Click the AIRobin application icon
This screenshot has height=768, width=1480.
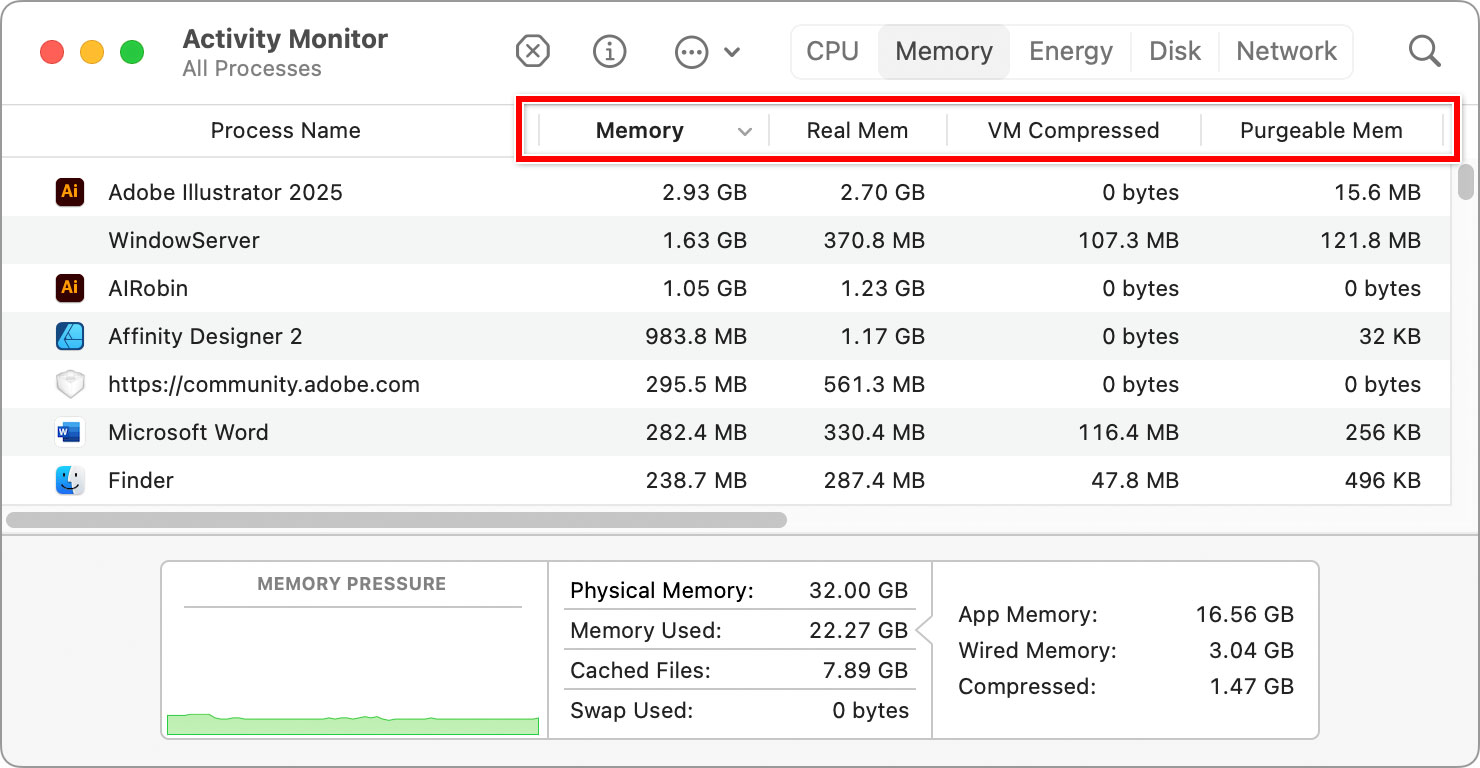pos(70,288)
